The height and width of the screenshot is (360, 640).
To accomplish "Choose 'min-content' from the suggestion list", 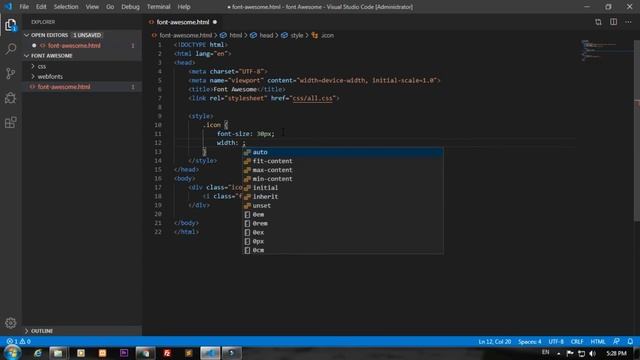I will tap(343, 179).
